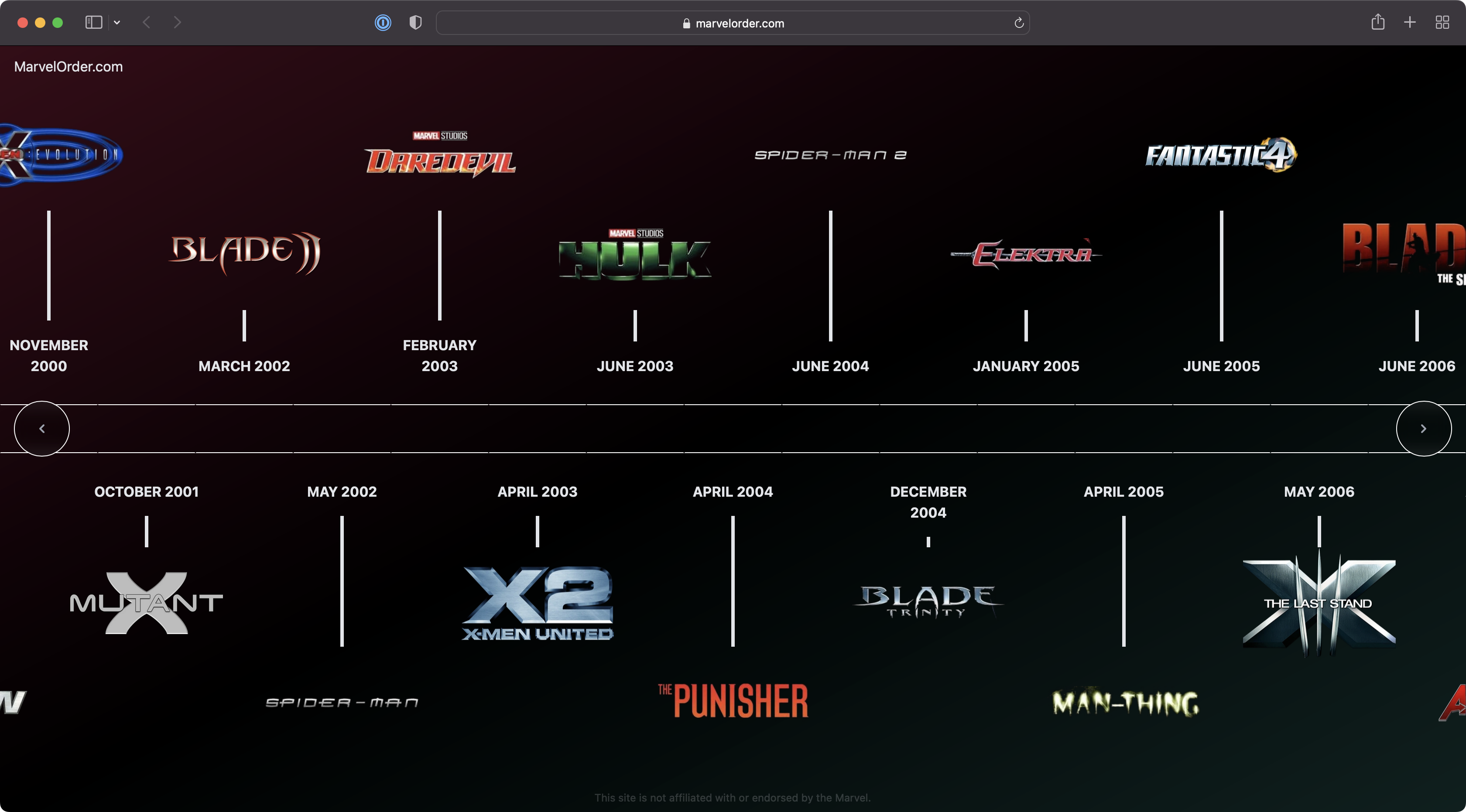
Task: Open a new tab with plus icon
Action: point(1410,23)
